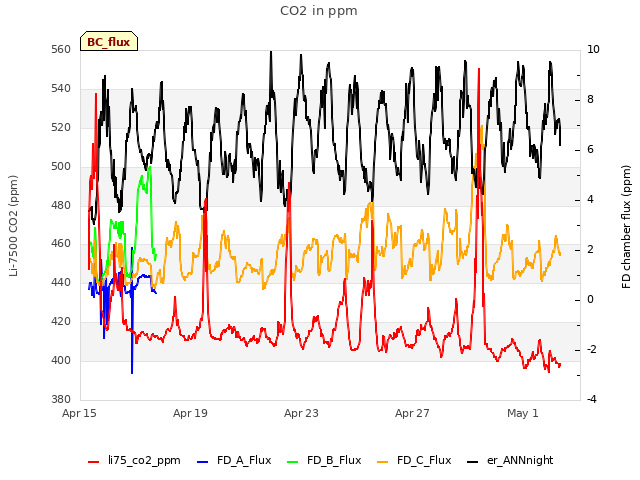Click the 6 right axis tick label
640x480 pixels.
coord(591,150)
